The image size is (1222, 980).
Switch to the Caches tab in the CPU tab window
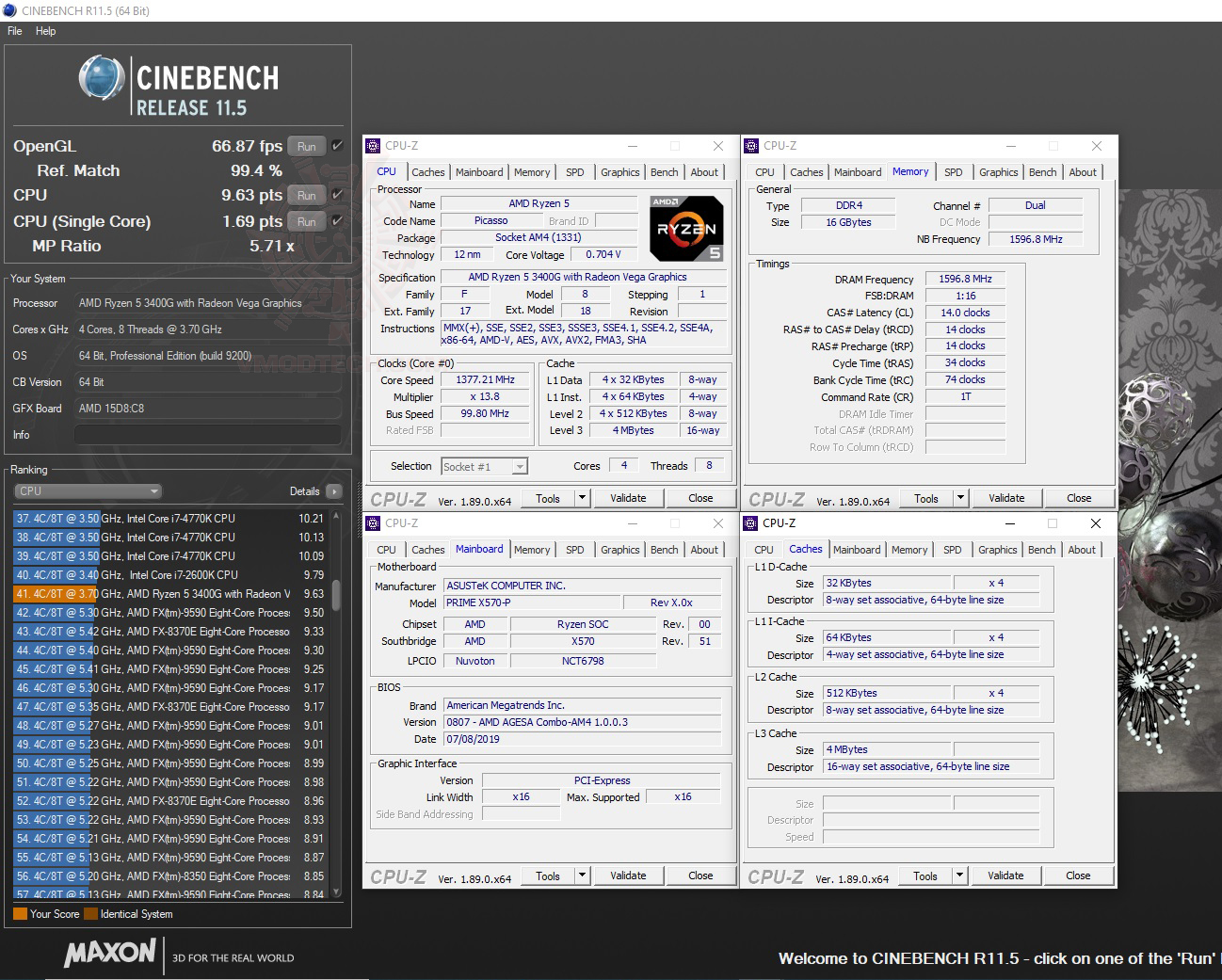tap(427, 172)
